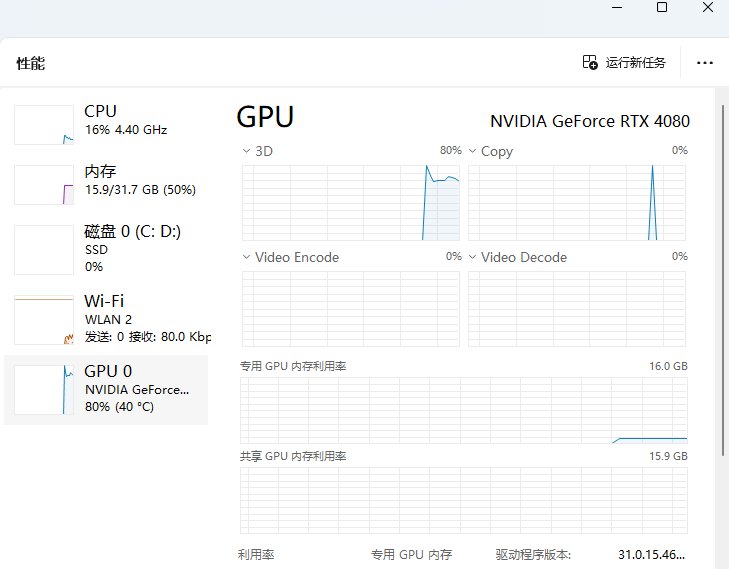Image resolution: width=729 pixels, height=569 pixels.
Task: Select GPU 0 NVIDIA GeForce item
Action: pos(106,390)
